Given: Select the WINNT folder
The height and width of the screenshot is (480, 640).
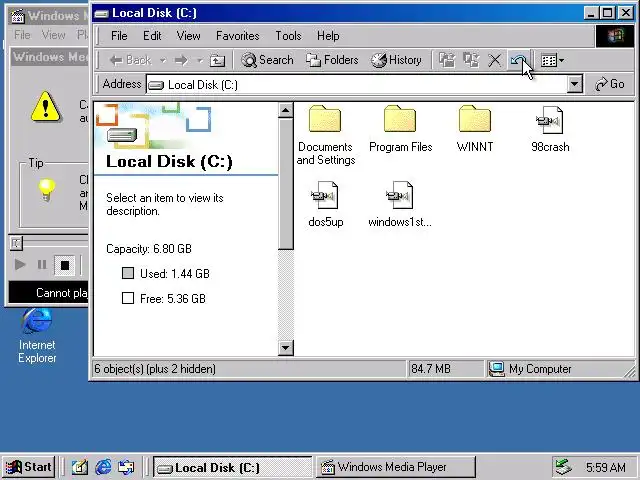Looking at the screenshot, I should [475, 129].
